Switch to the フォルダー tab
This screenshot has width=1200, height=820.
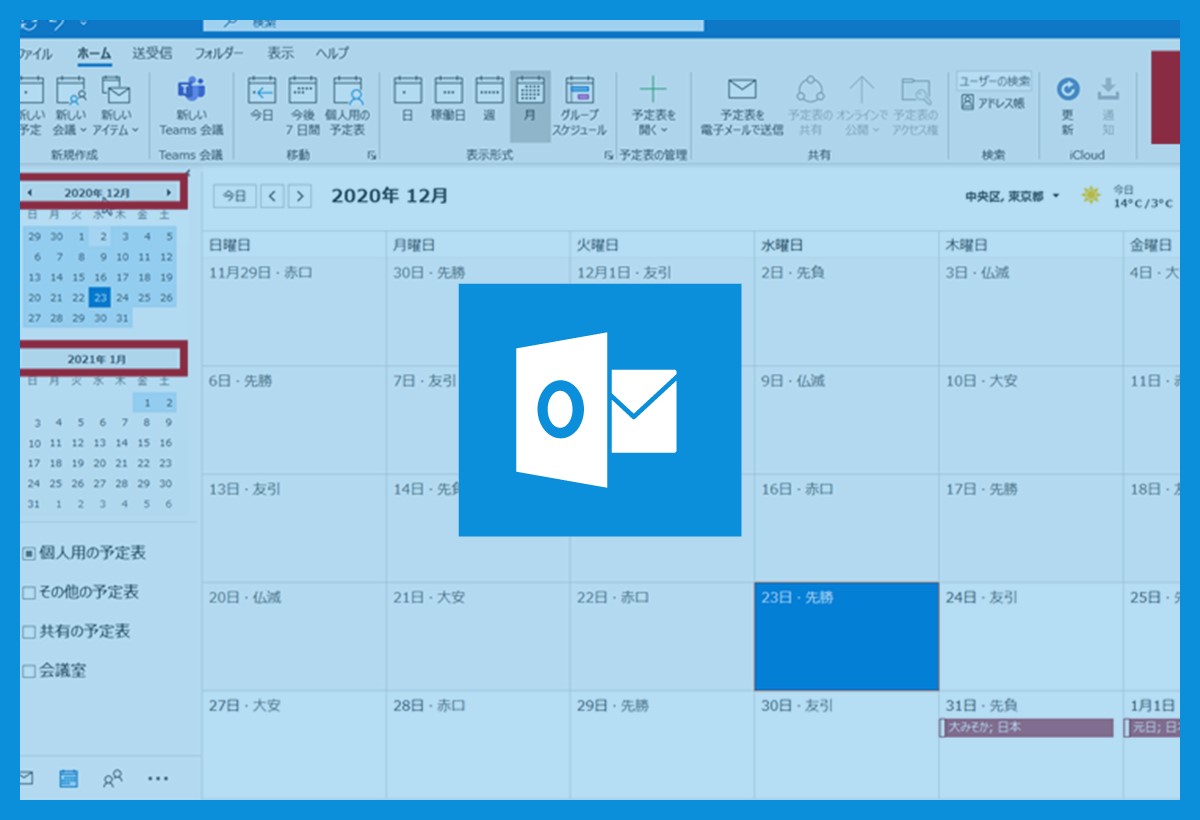(x=219, y=53)
